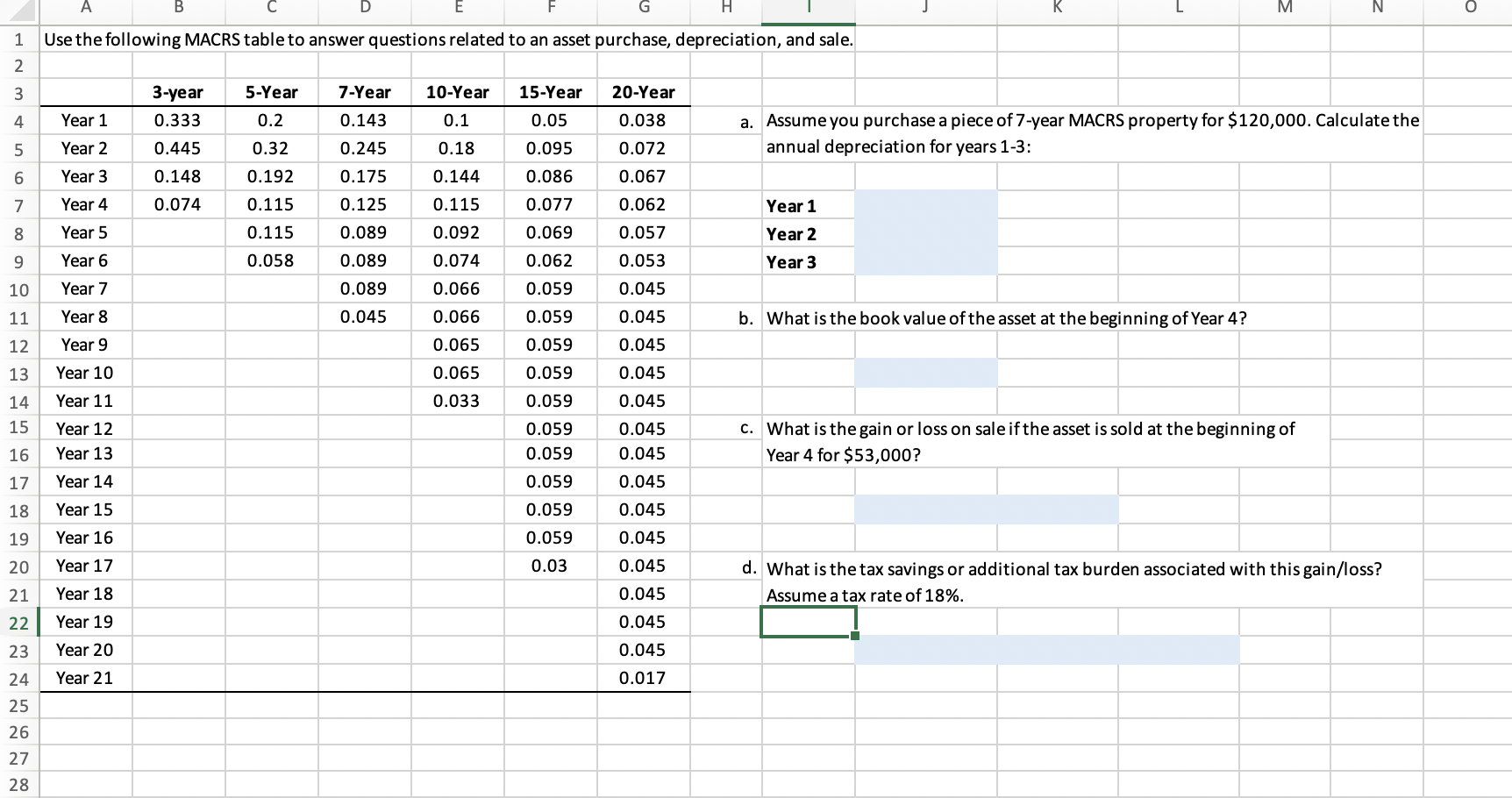
Task: Click the currently selected cell with the green border
Action: click(807, 622)
